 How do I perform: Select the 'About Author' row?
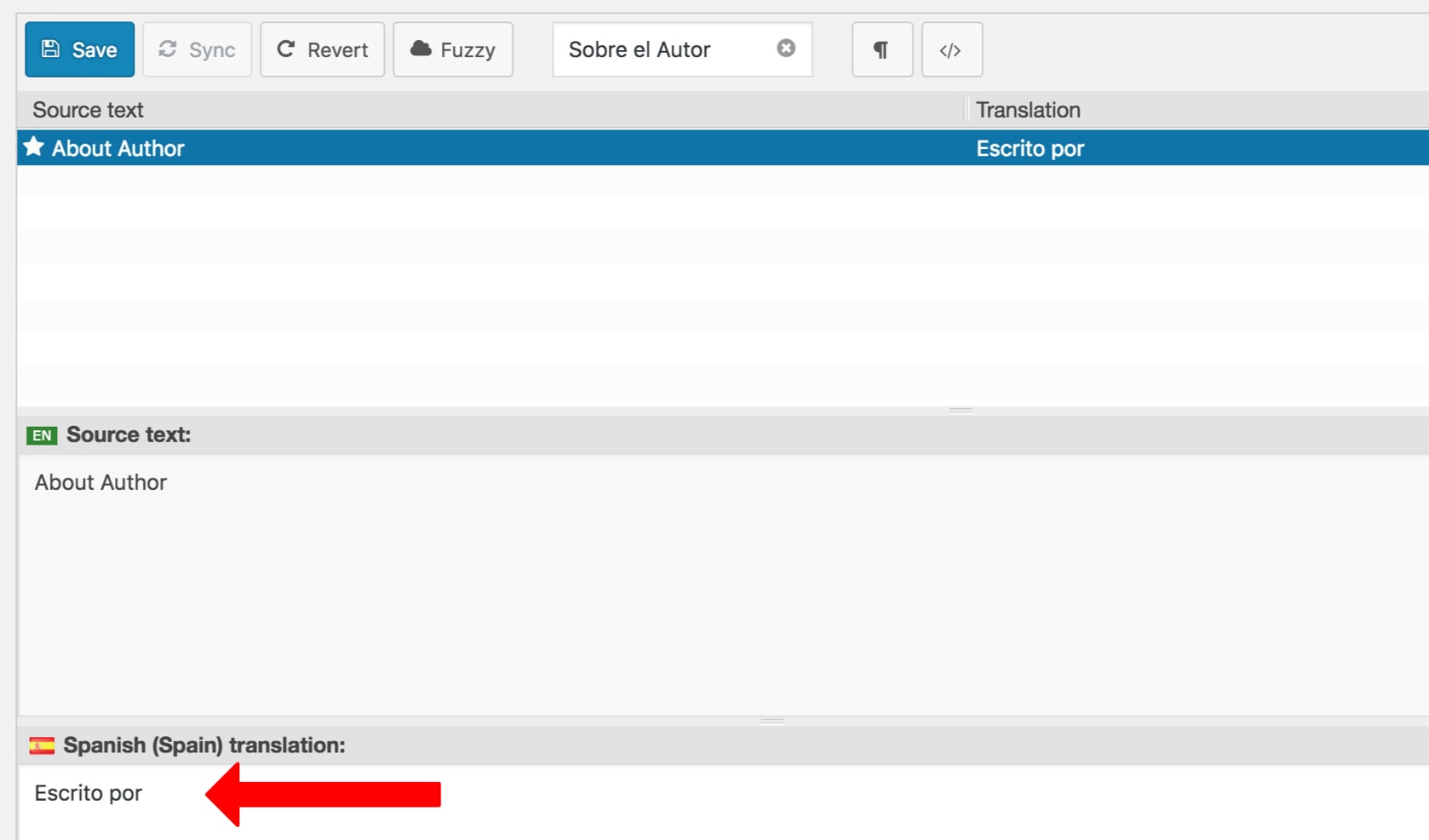(x=723, y=148)
